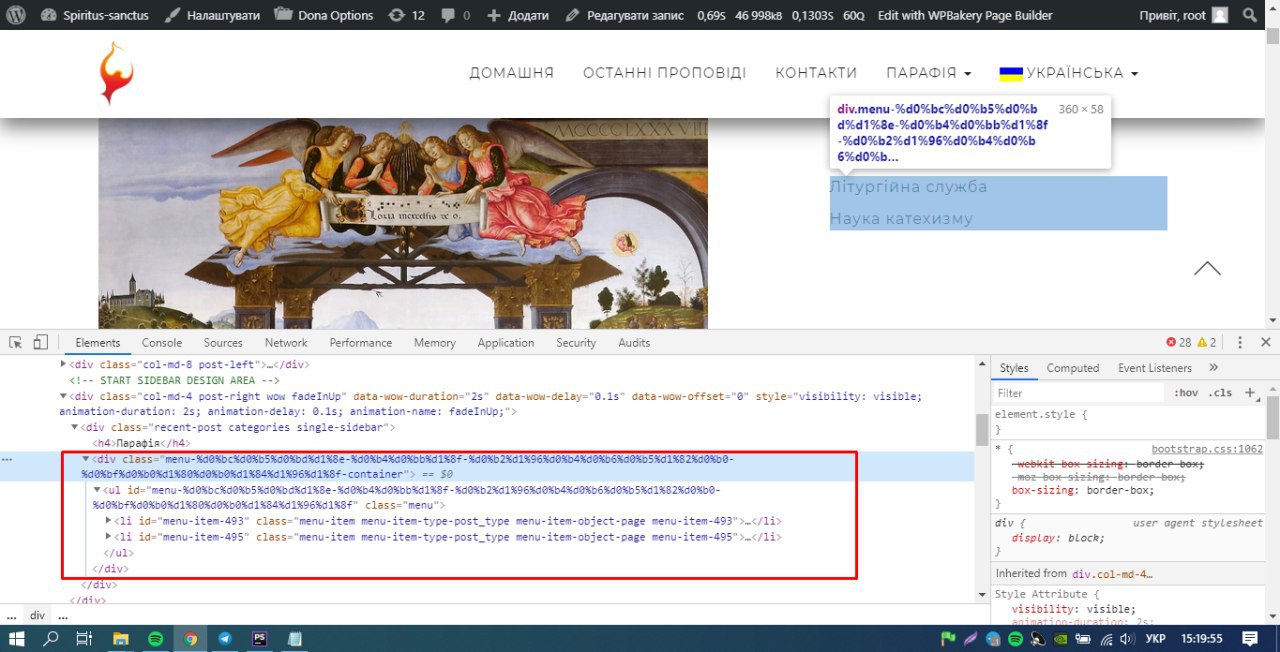The height and width of the screenshot is (652, 1280).
Task: Click the three dots beside selected DOM row
Action: tap(8, 459)
